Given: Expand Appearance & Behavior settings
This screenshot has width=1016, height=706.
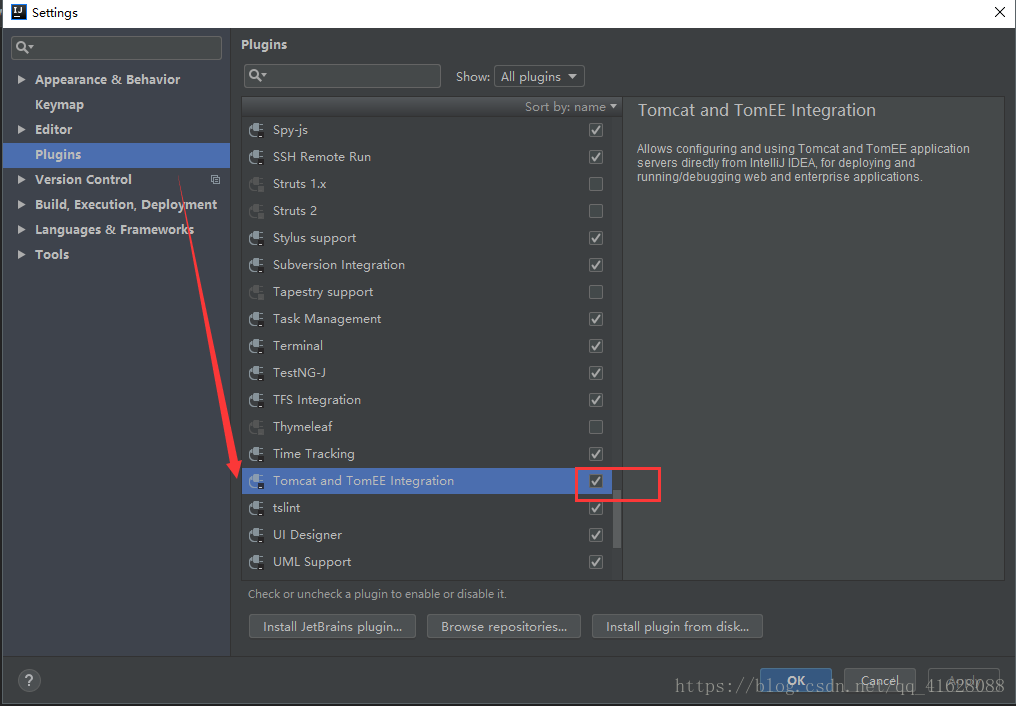Looking at the screenshot, I should pyautogui.click(x=21, y=80).
